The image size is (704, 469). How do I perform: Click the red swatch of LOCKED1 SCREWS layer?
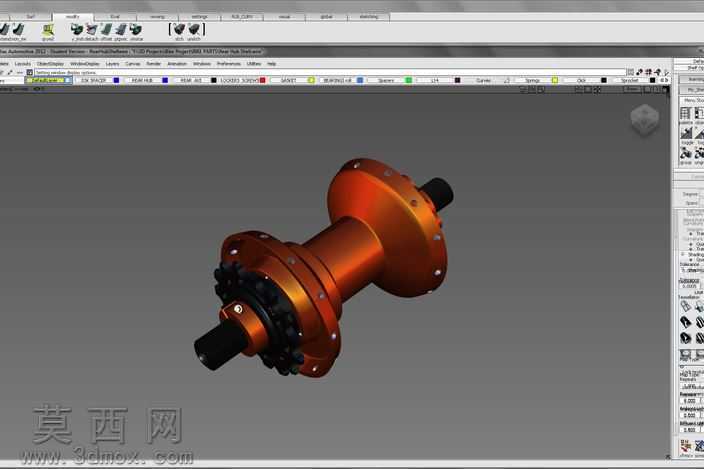[x=263, y=80]
